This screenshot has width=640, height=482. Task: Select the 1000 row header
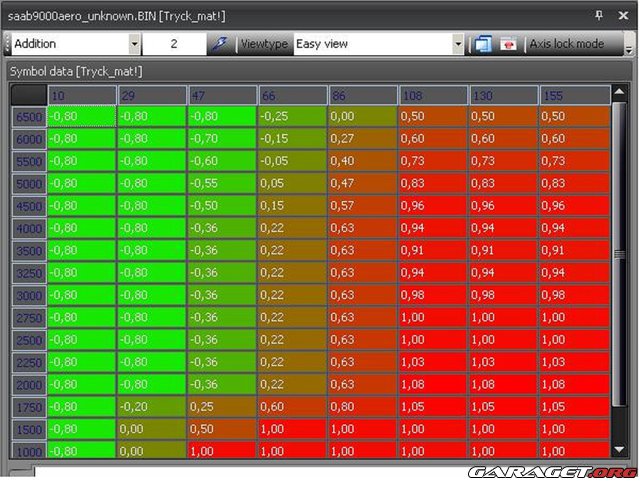click(x=29, y=450)
